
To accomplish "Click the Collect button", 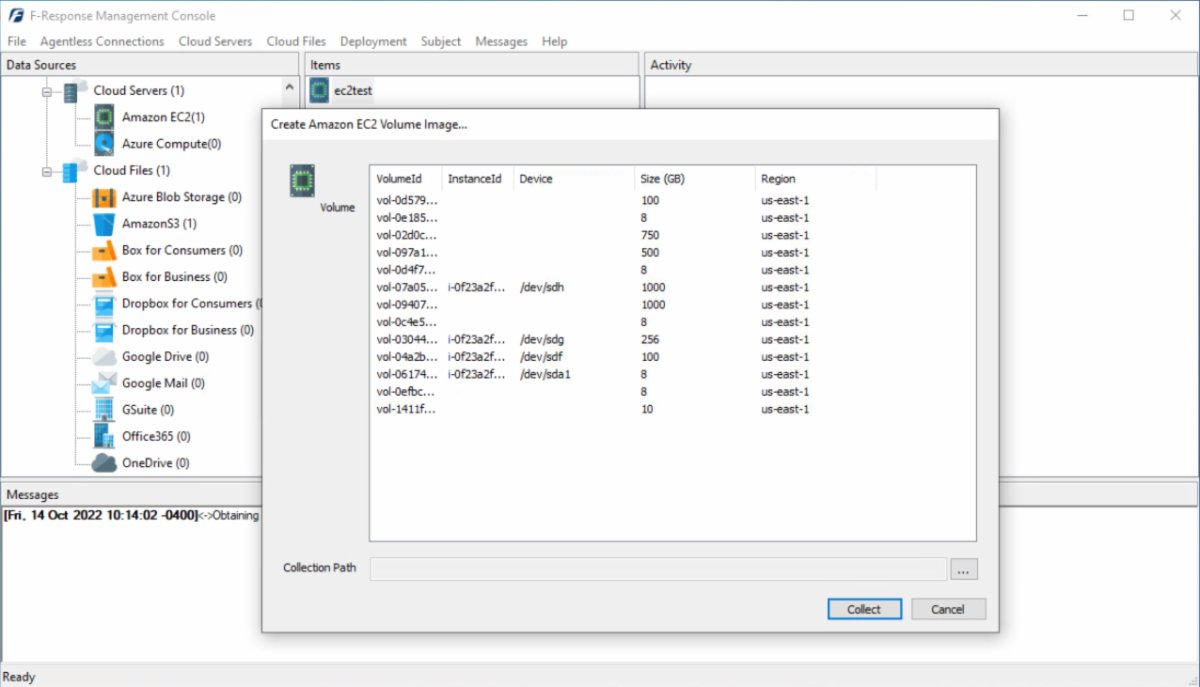I will [863, 609].
